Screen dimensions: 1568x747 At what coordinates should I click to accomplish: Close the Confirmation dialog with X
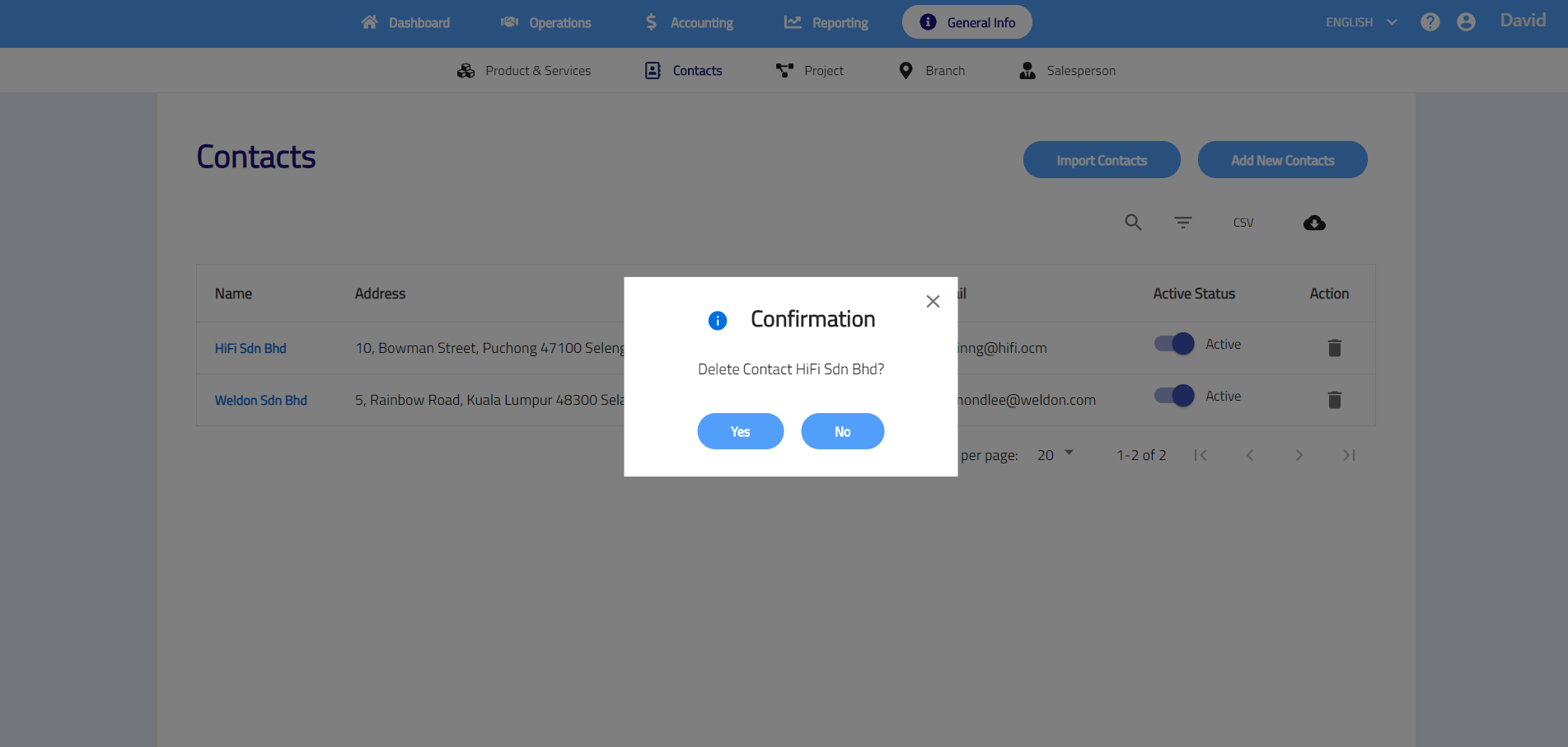[933, 302]
